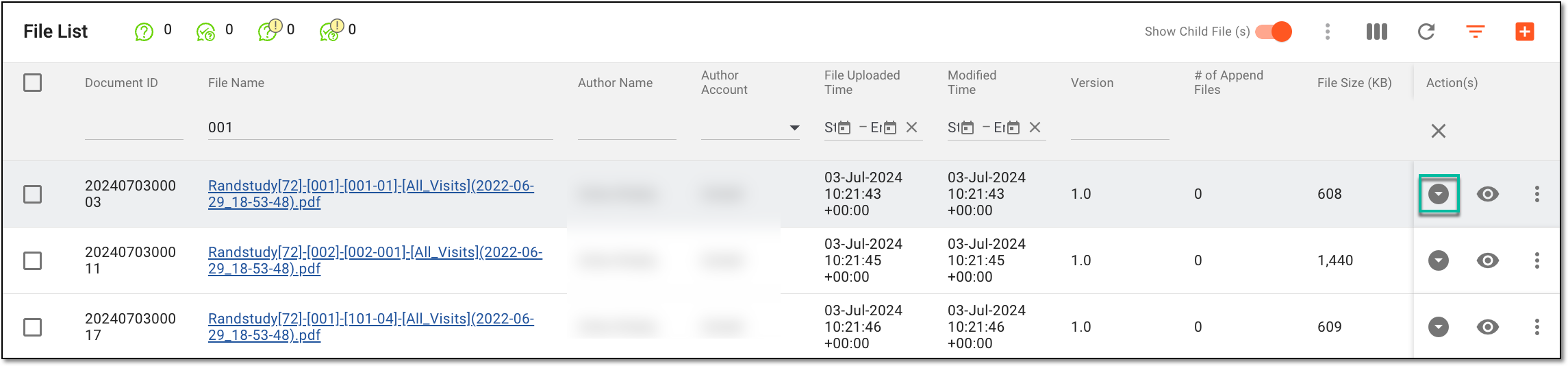The width and height of the screenshot is (1568, 366).
Task: Sort by File Size (KB) column header
Action: (1354, 83)
